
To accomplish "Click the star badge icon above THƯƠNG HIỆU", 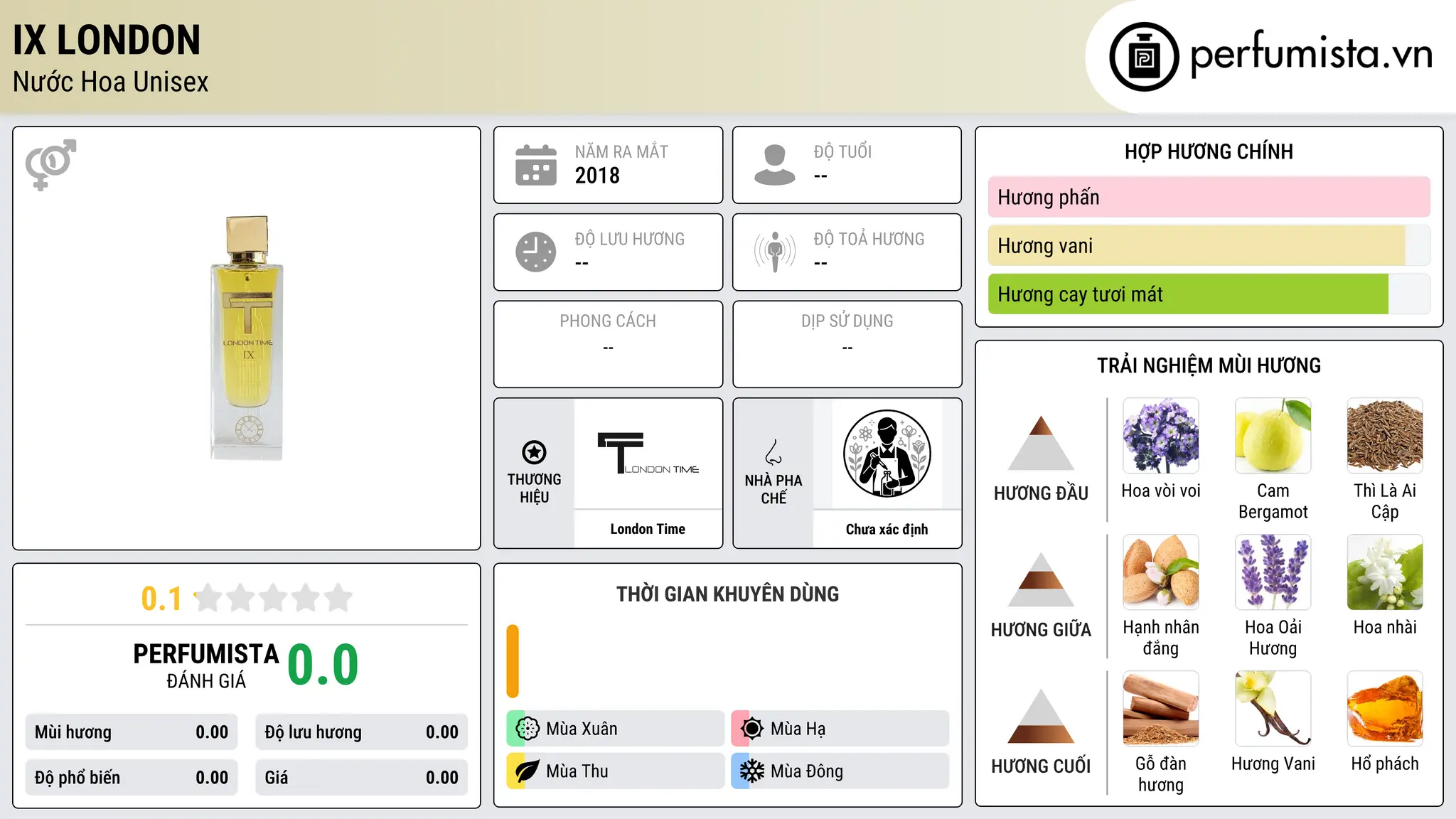I will click(x=534, y=452).
